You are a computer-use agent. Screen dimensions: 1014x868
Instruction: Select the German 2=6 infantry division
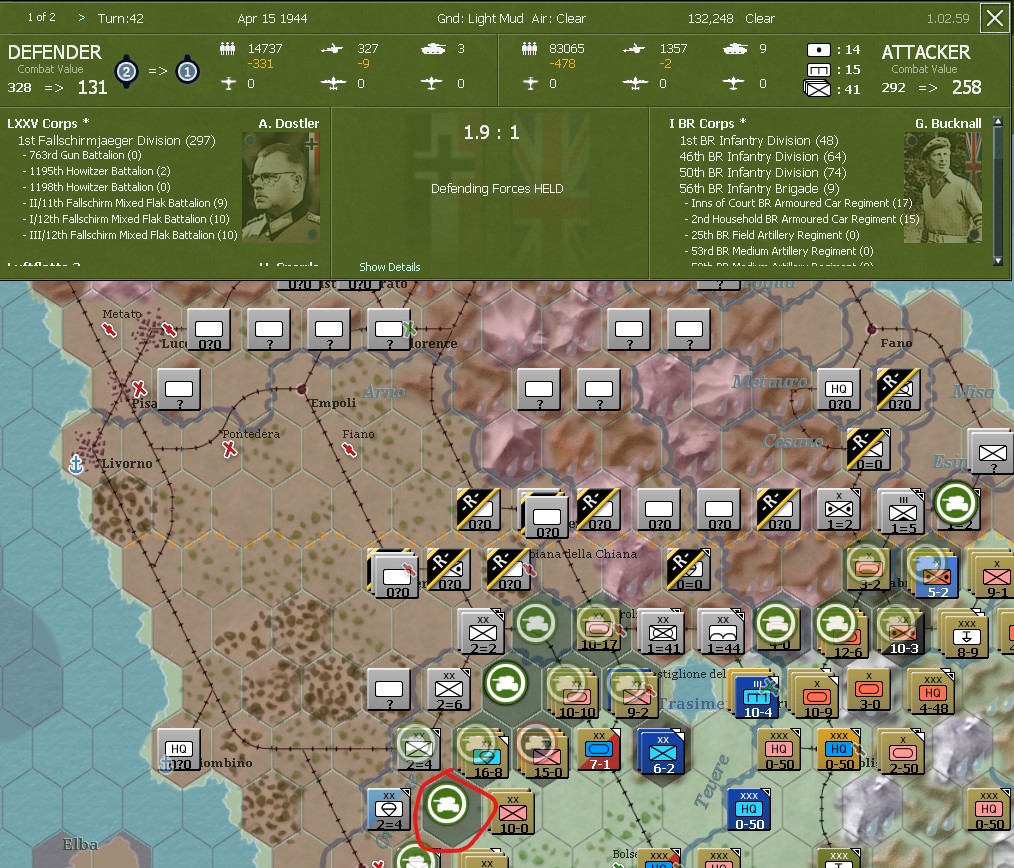[x=449, y=689]
